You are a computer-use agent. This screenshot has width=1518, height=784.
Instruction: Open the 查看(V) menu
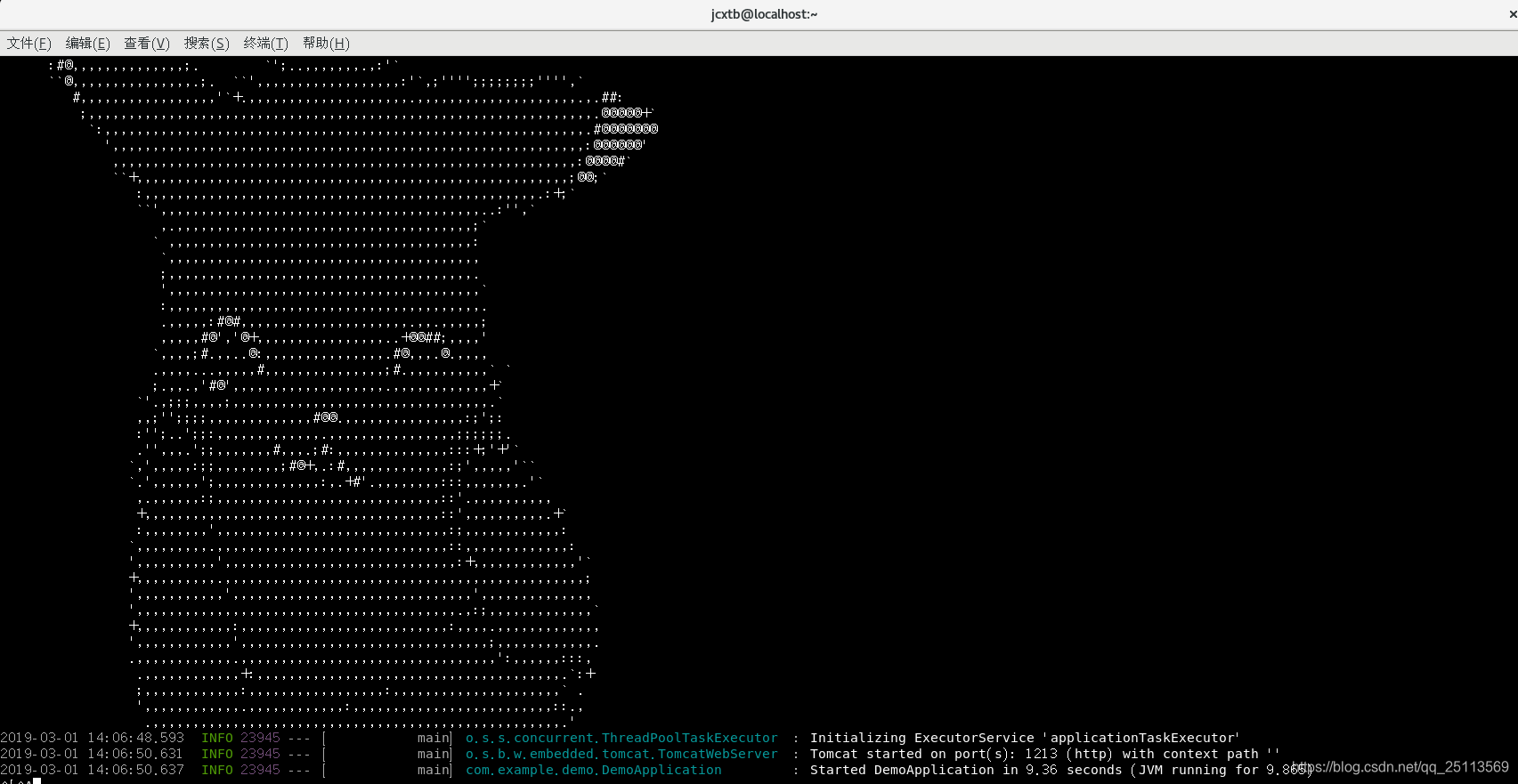[147, 43]
